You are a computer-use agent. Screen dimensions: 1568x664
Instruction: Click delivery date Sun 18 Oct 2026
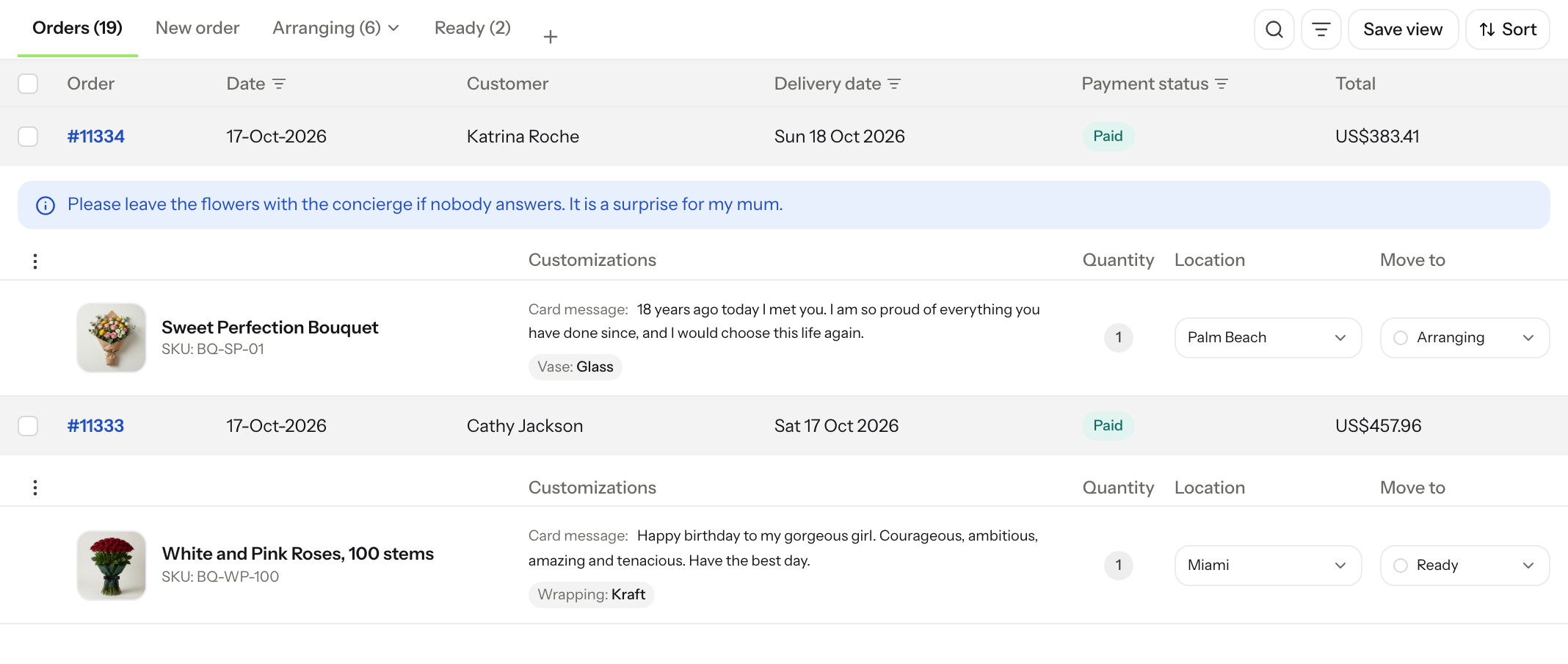840,137
